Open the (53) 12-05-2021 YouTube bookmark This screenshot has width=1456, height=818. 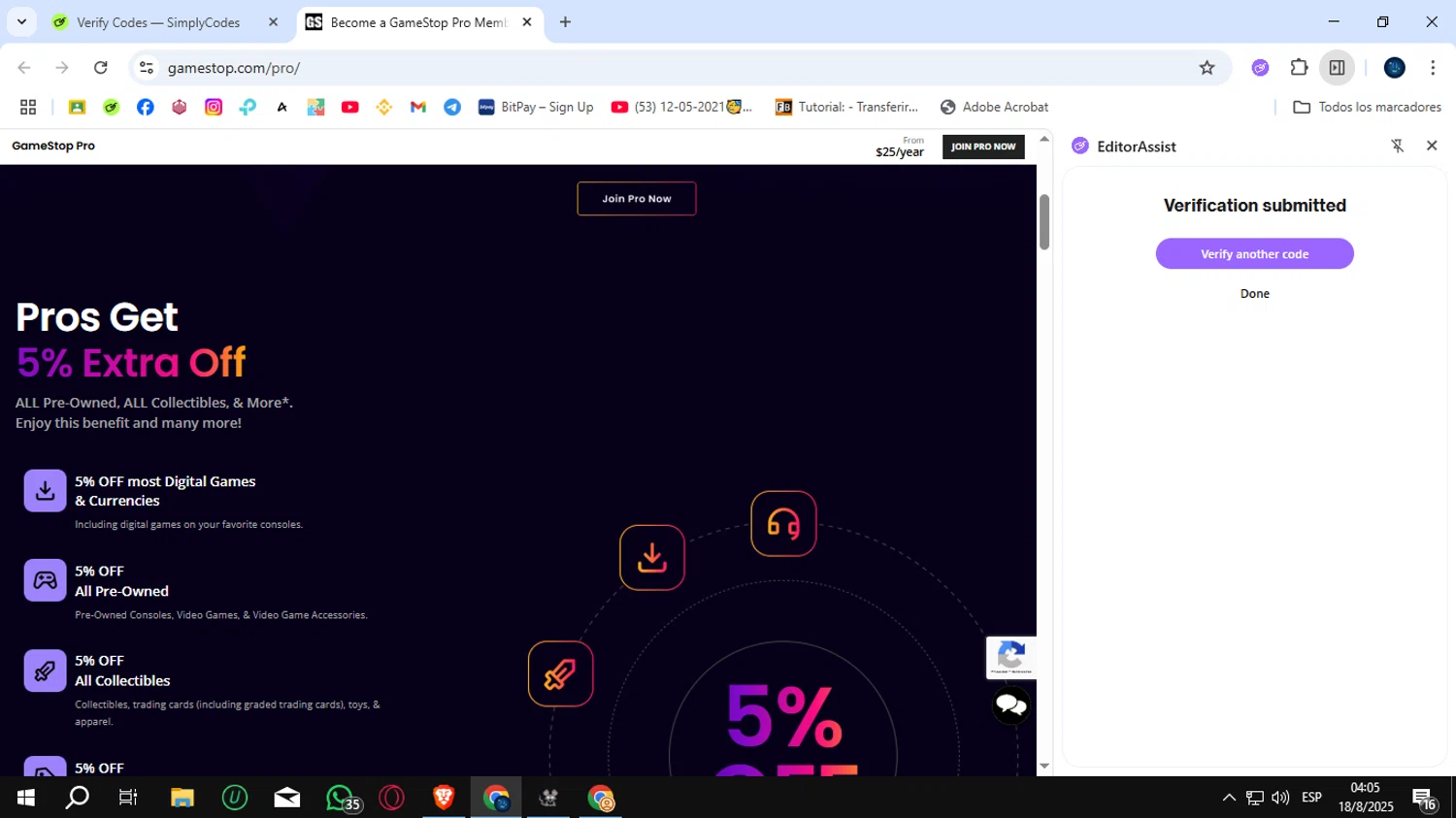[x=681, y=107]
